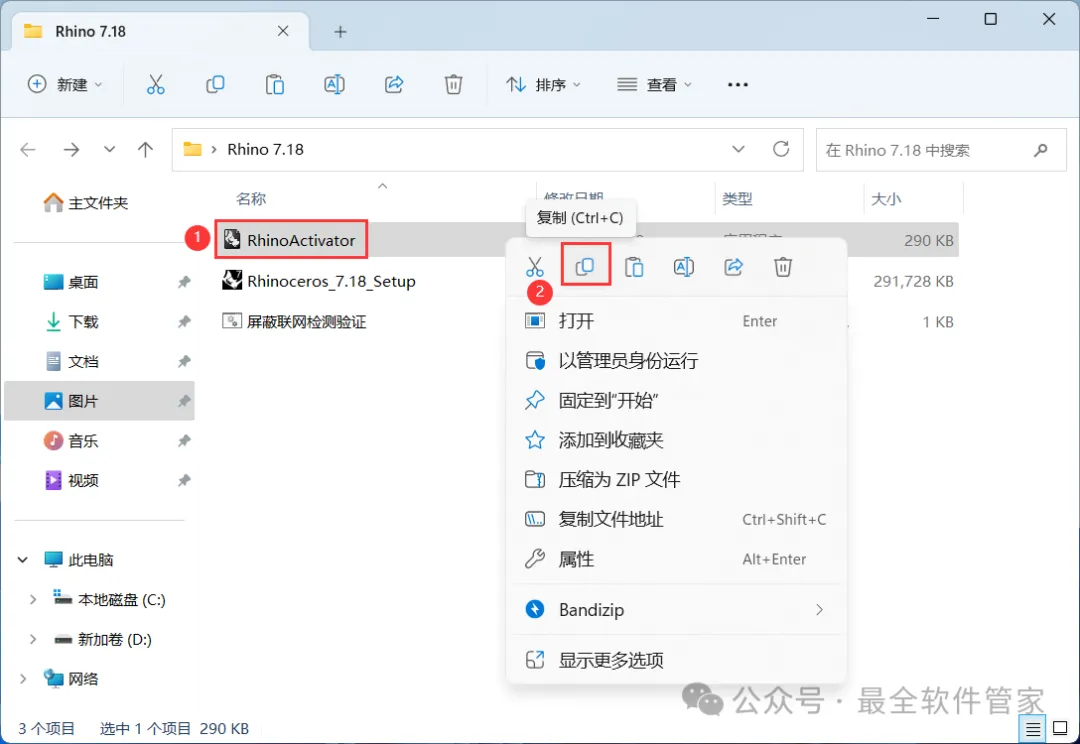The height and width of the screenshot is (744, 1080).
Task: Click the Delete trash icon in the context menu
Action: click(x=783, y=267)
